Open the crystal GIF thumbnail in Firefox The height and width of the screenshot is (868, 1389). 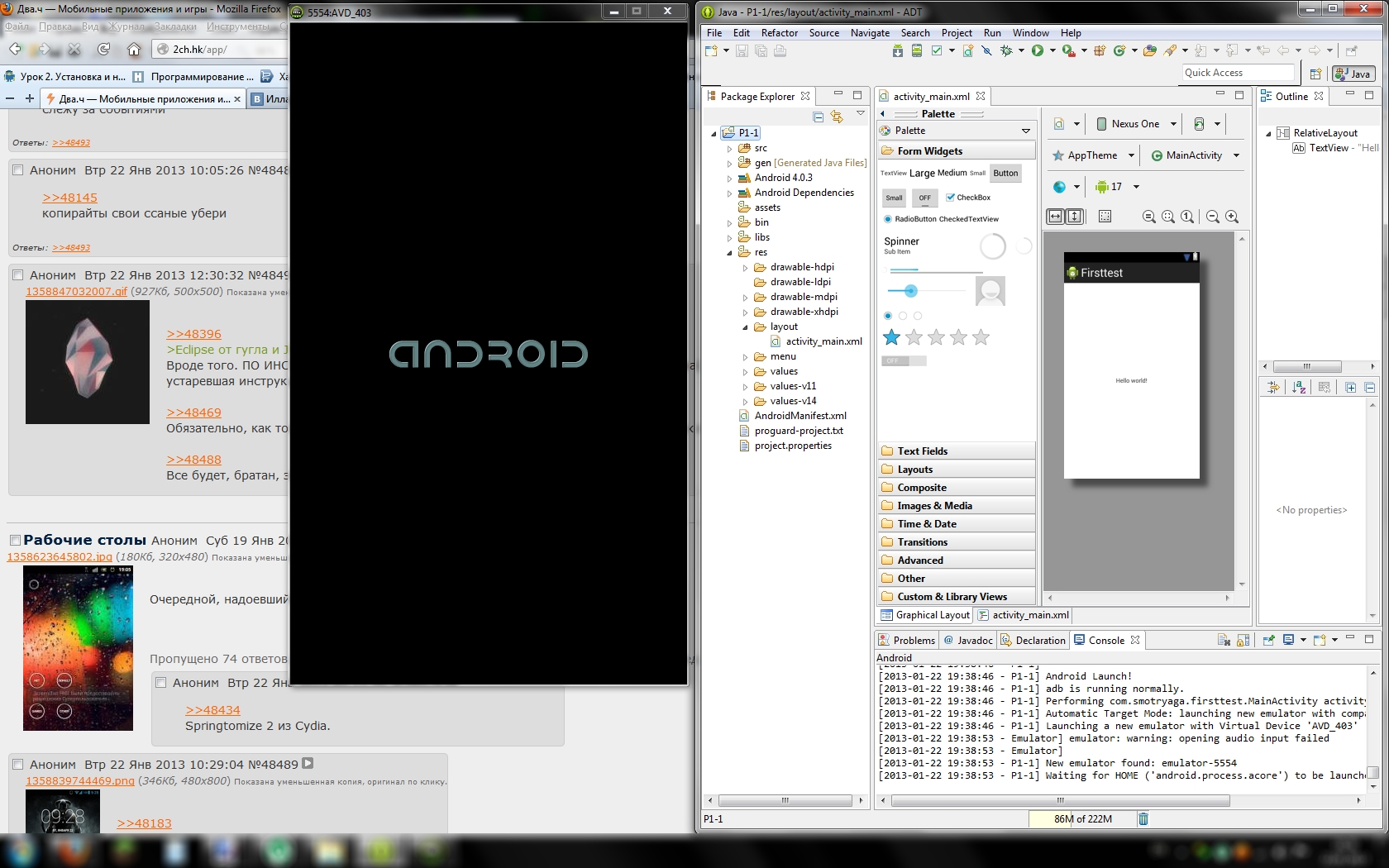tap(88, 362)
